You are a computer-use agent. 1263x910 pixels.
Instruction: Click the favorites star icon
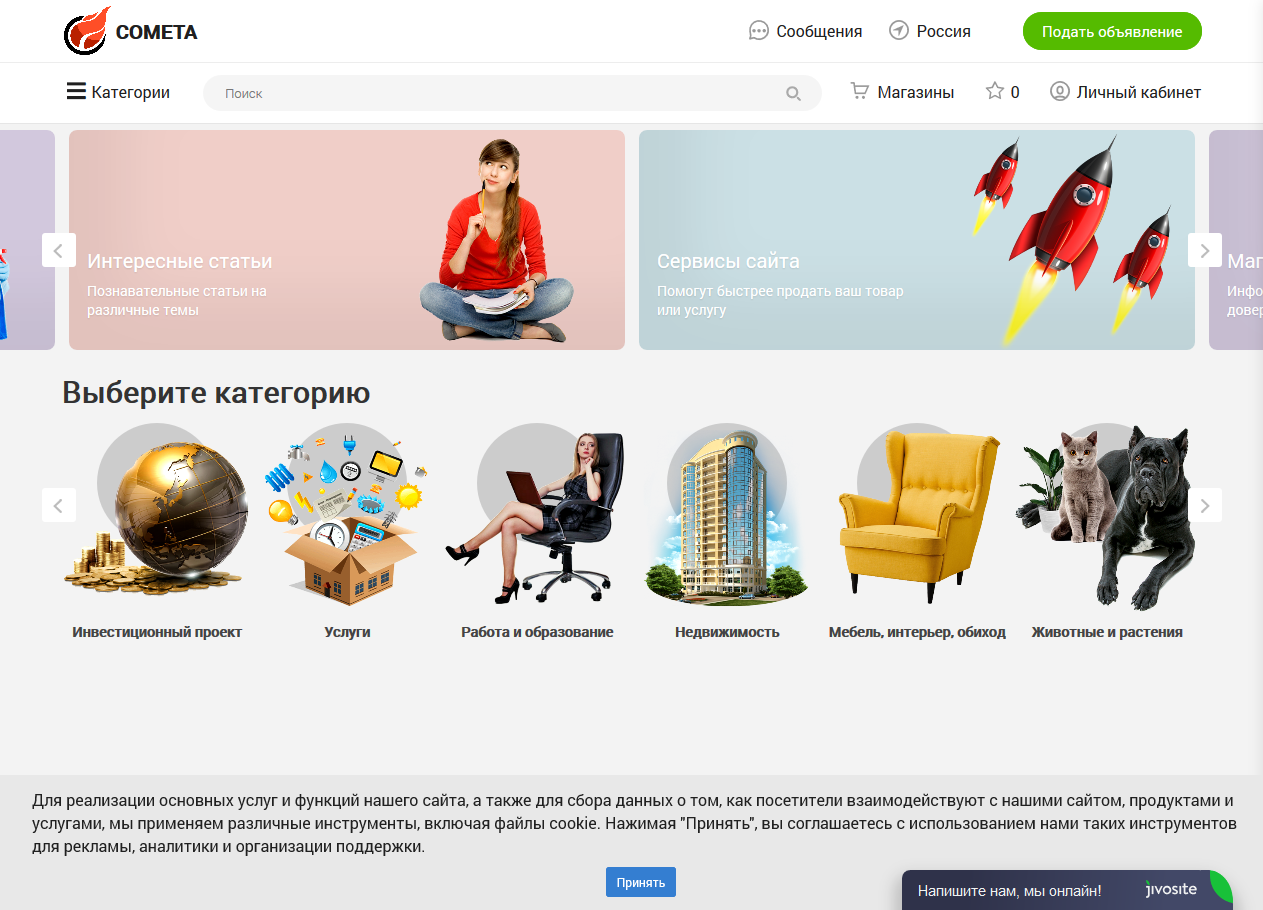[x=995, y=91]
